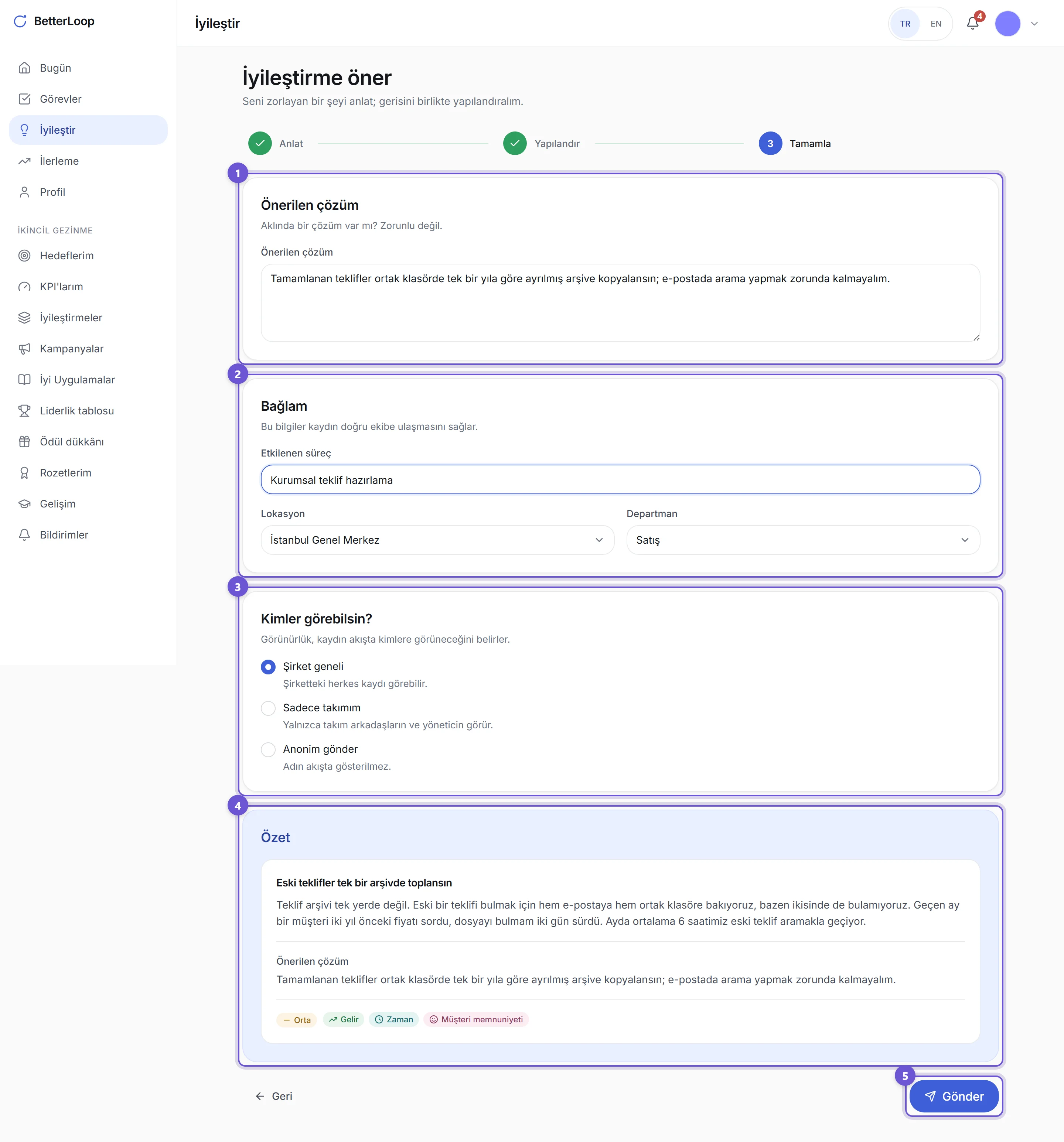
Task: Open notifications bell with 4 badge
Action: click(973, 24)
